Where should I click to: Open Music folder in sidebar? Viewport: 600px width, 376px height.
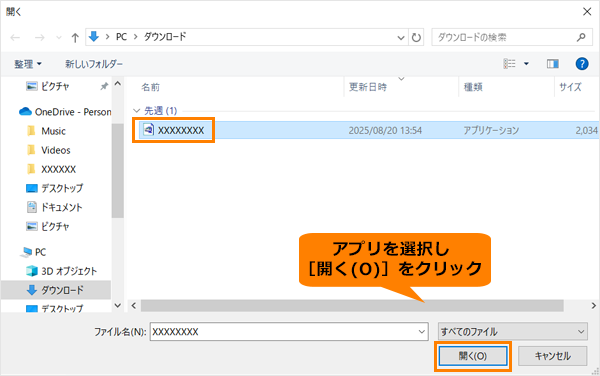point(46,131)
